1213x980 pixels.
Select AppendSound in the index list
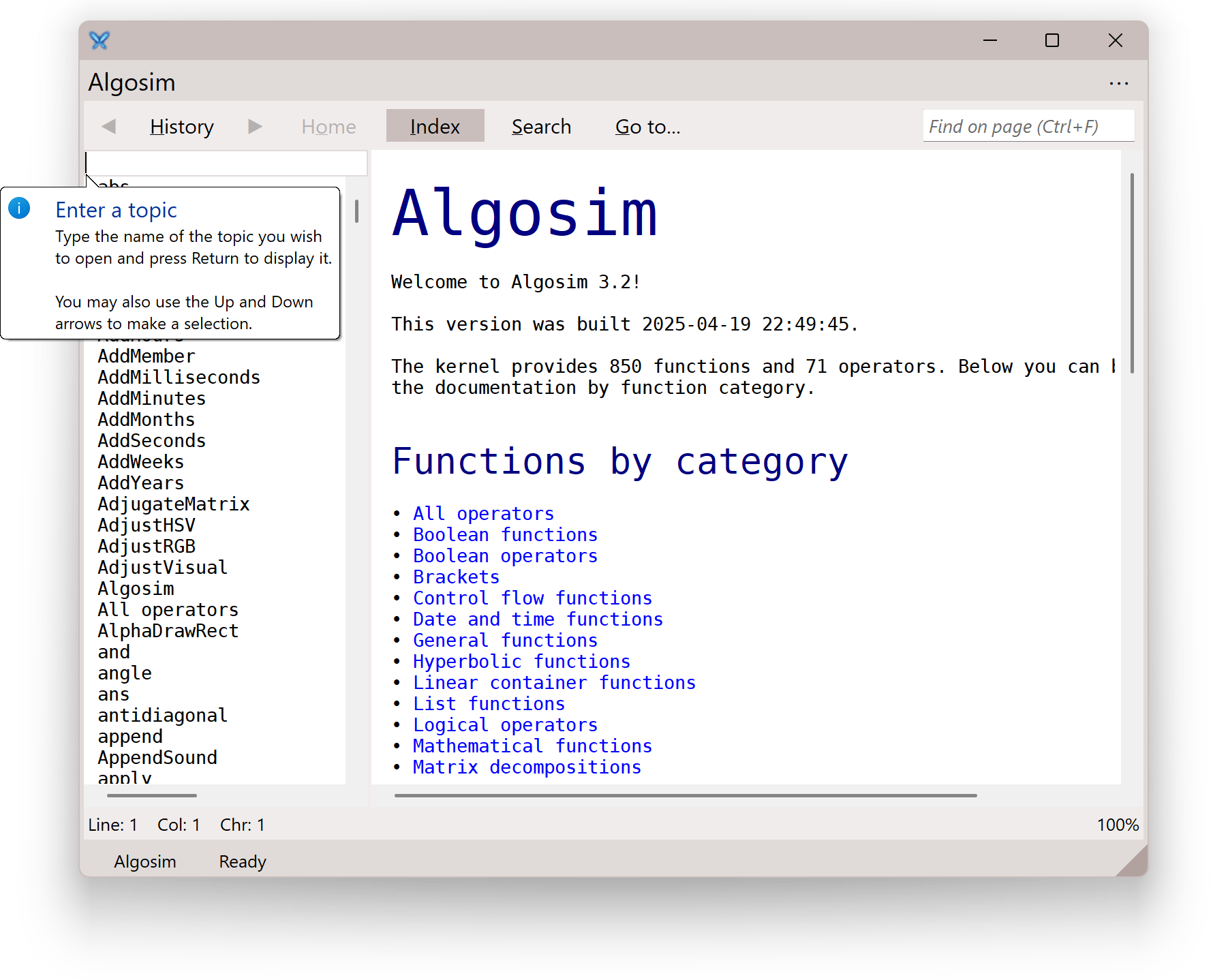tap(157, 757)
